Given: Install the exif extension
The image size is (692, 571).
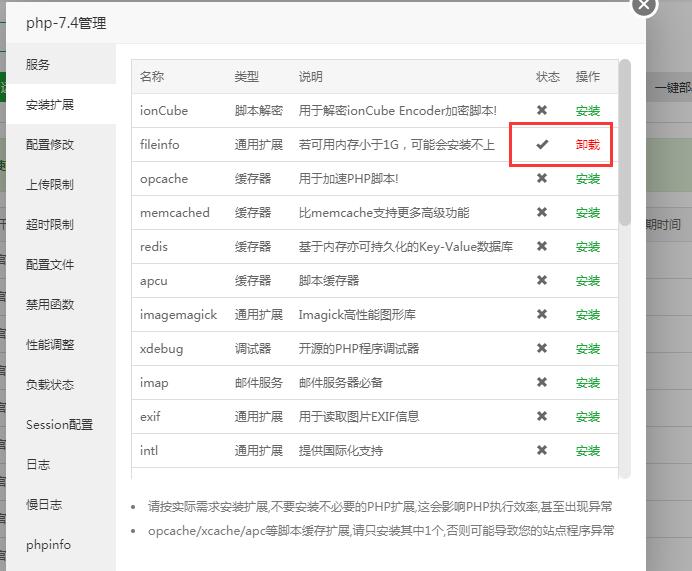Looking at the screenshot, I should tap(587, 416).
